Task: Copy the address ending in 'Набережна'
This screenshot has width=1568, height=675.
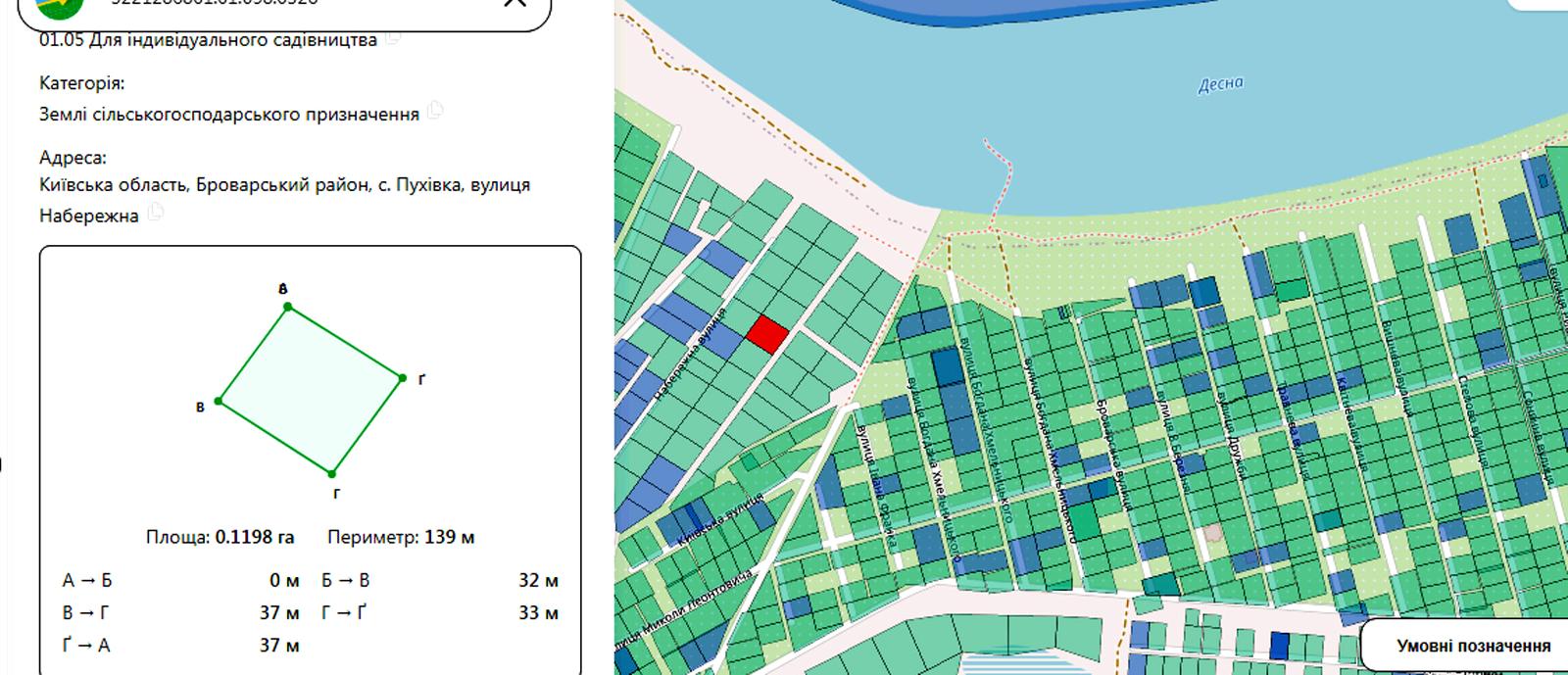Action: pyautogui.click(x=155, y=213)
